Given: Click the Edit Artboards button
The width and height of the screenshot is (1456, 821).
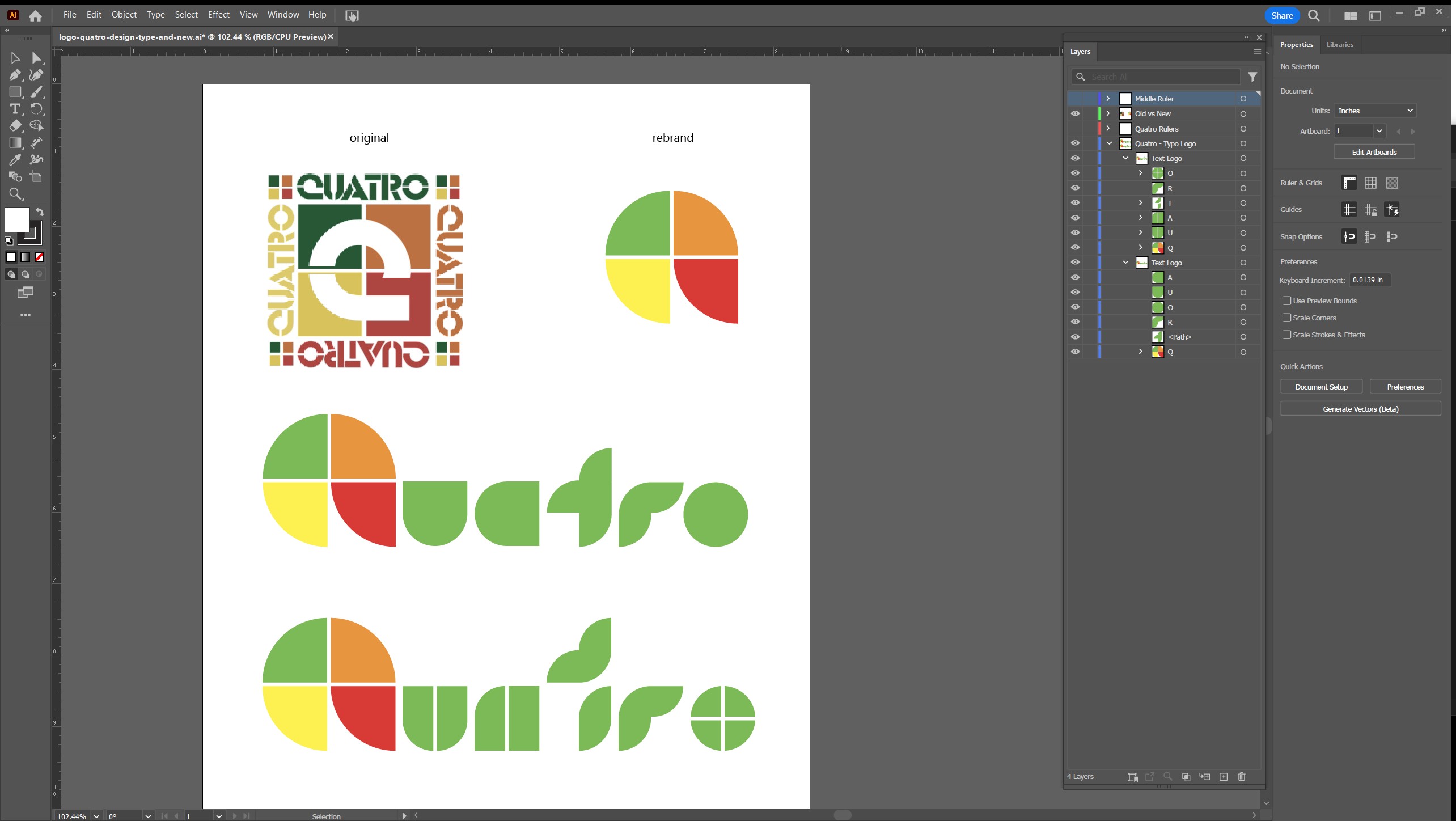Looking at the screenshot, I should click(x=1374, y=152).
